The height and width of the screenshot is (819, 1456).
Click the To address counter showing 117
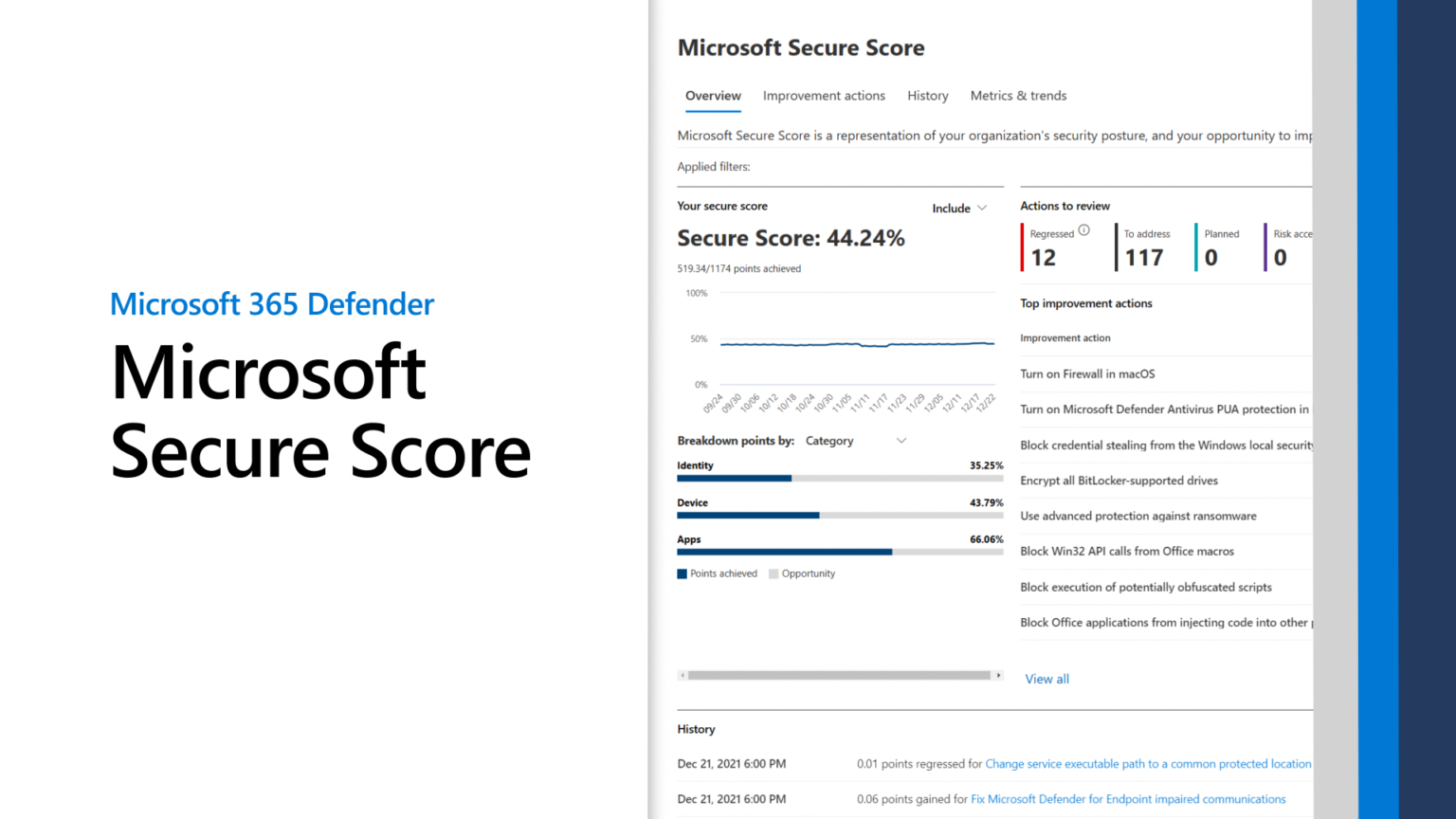coord(1144,257)
